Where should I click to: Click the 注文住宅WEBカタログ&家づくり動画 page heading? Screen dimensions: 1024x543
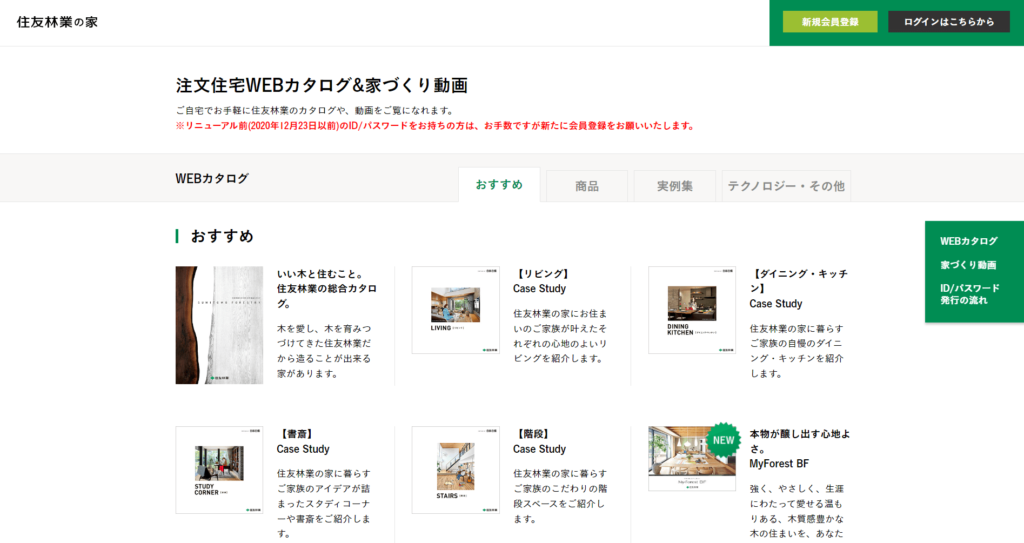click(x=322, y=85)
